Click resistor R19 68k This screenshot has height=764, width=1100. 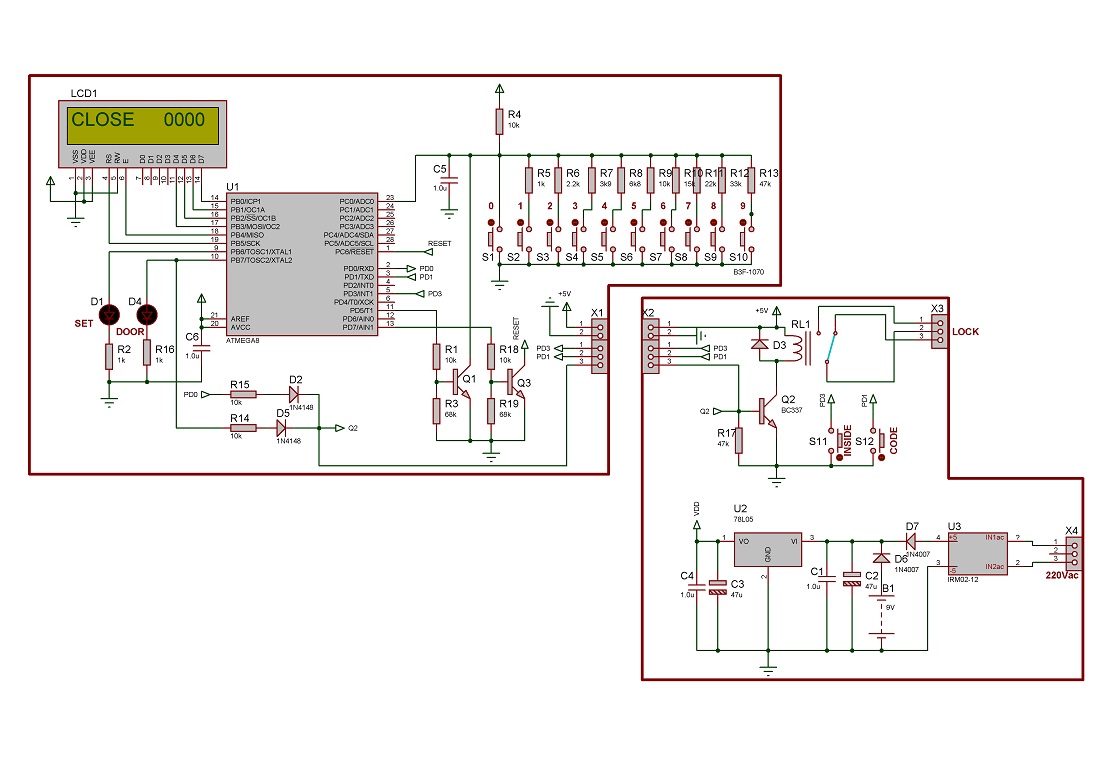click(x=491, y=410)
